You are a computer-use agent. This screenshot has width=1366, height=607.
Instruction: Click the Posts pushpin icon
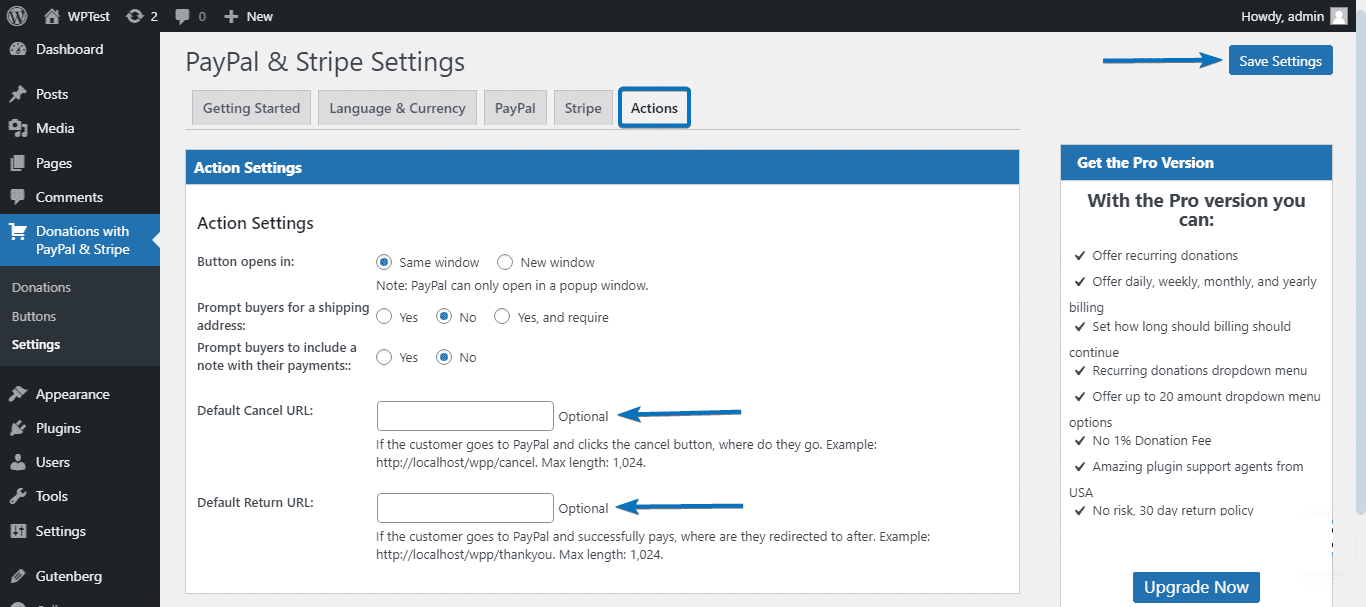point(18,94)
